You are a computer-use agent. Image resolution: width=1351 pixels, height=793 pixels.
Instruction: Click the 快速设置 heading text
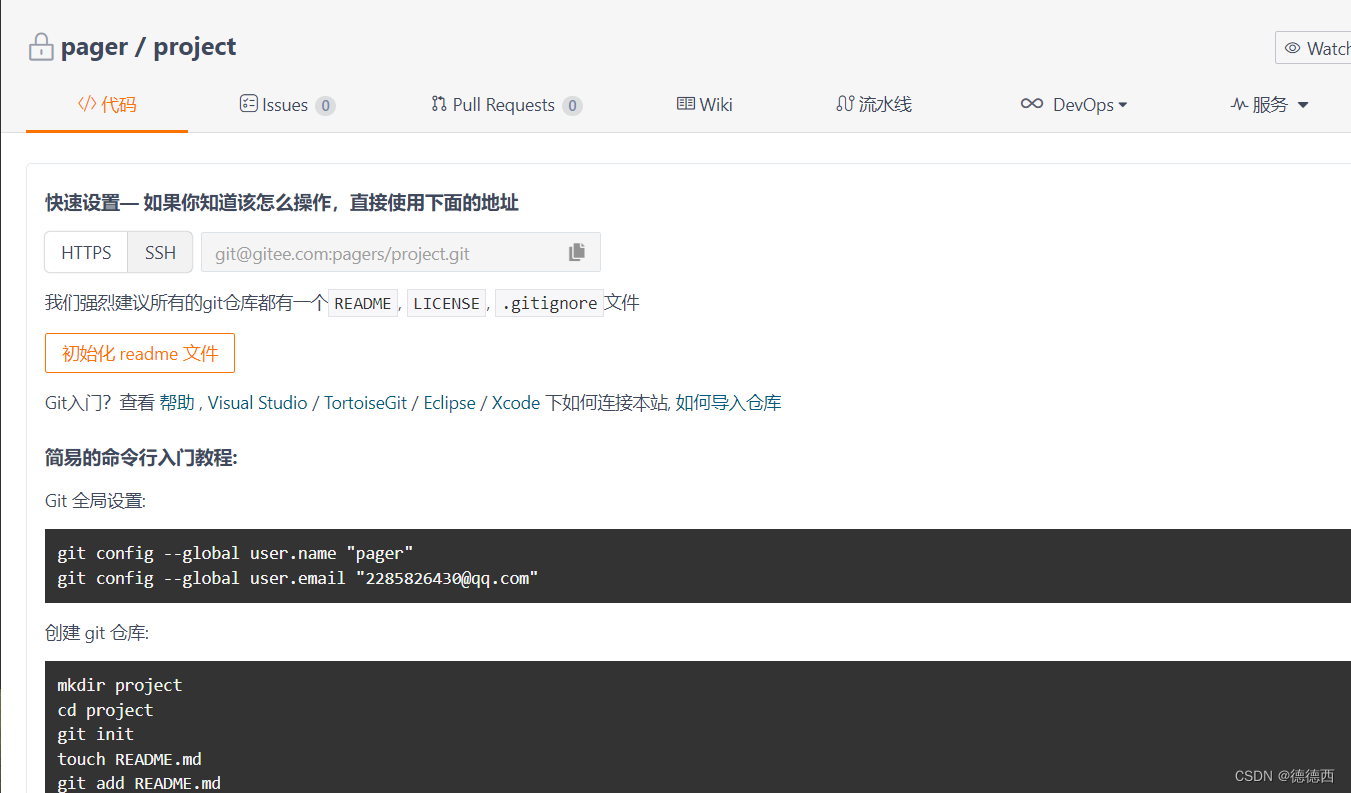(x=282, y=203)
